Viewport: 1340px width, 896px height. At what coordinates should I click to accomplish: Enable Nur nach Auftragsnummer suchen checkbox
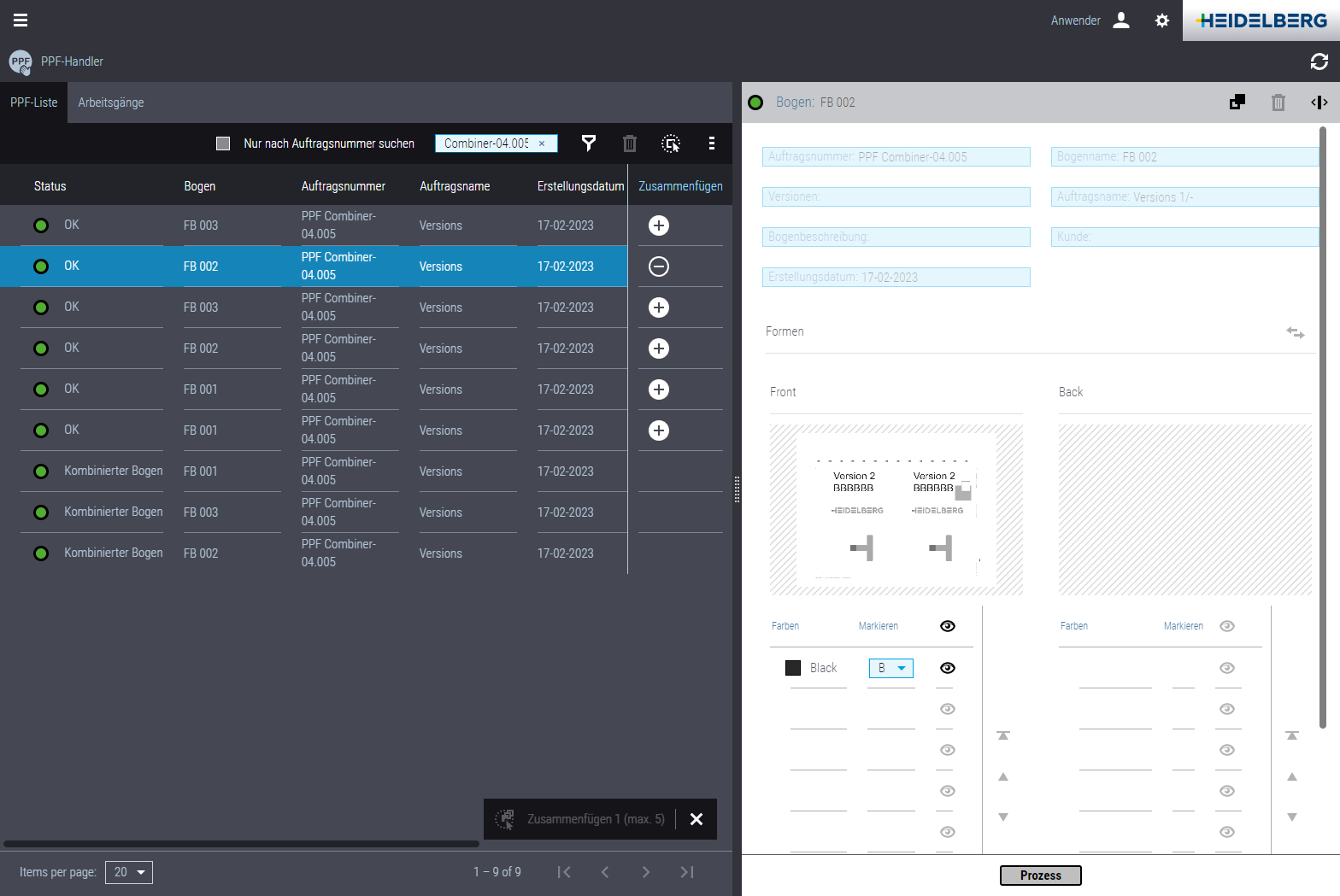(223, 143)
